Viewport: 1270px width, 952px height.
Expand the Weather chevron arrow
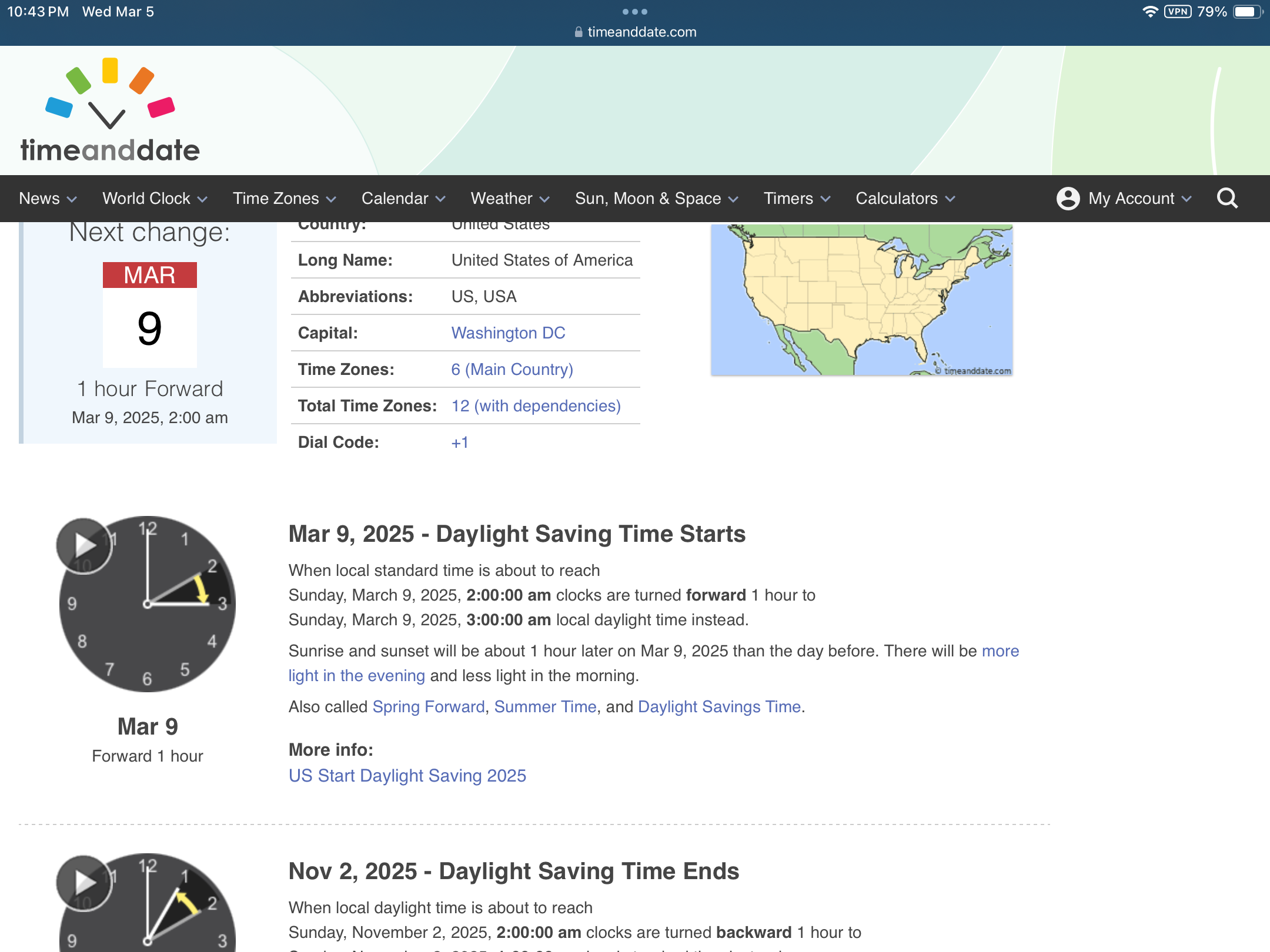pos(545,200)
